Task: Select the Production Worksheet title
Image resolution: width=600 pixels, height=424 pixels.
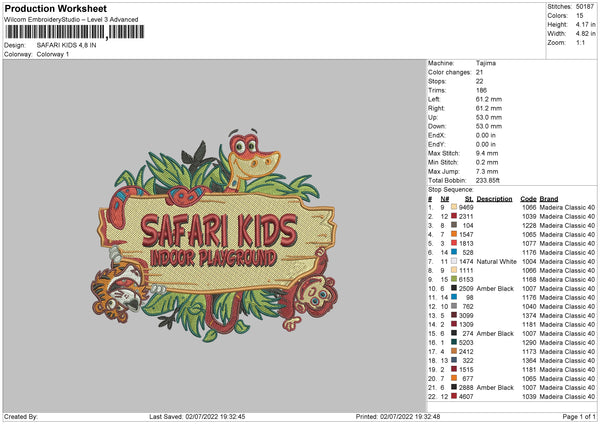Action: (55, 8)
